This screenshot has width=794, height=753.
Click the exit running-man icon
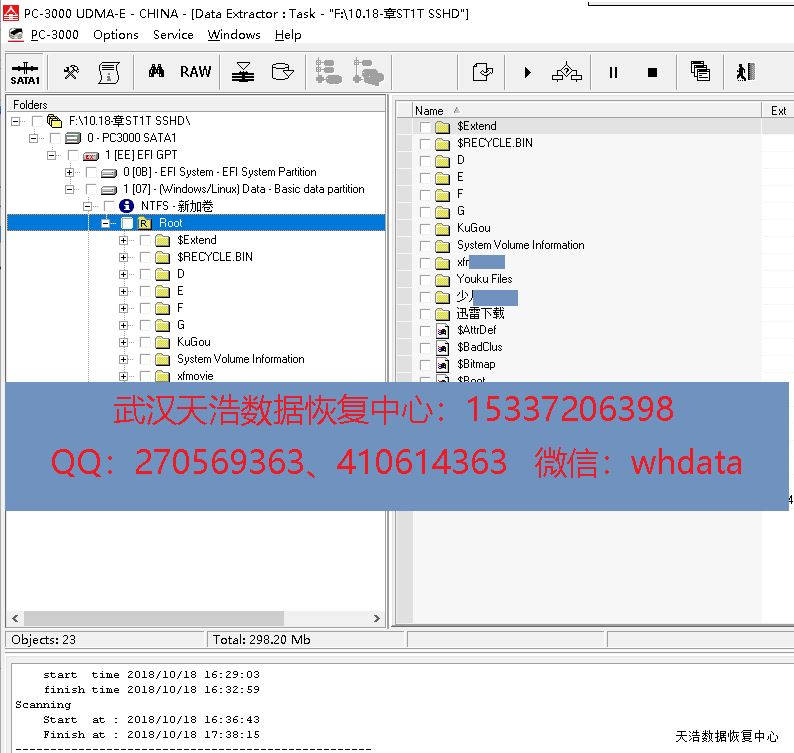744,72
